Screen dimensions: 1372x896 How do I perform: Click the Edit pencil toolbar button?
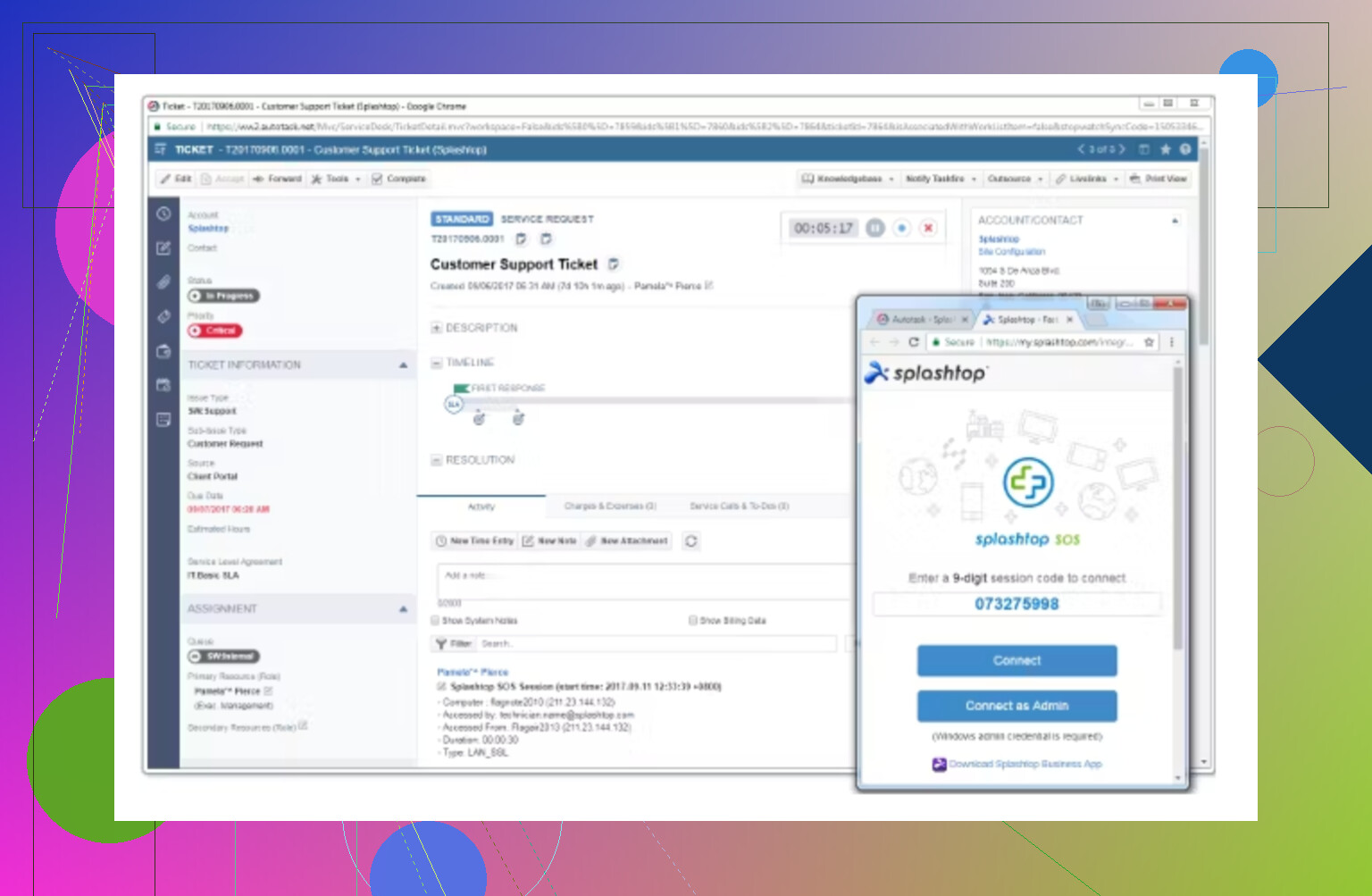176,179
